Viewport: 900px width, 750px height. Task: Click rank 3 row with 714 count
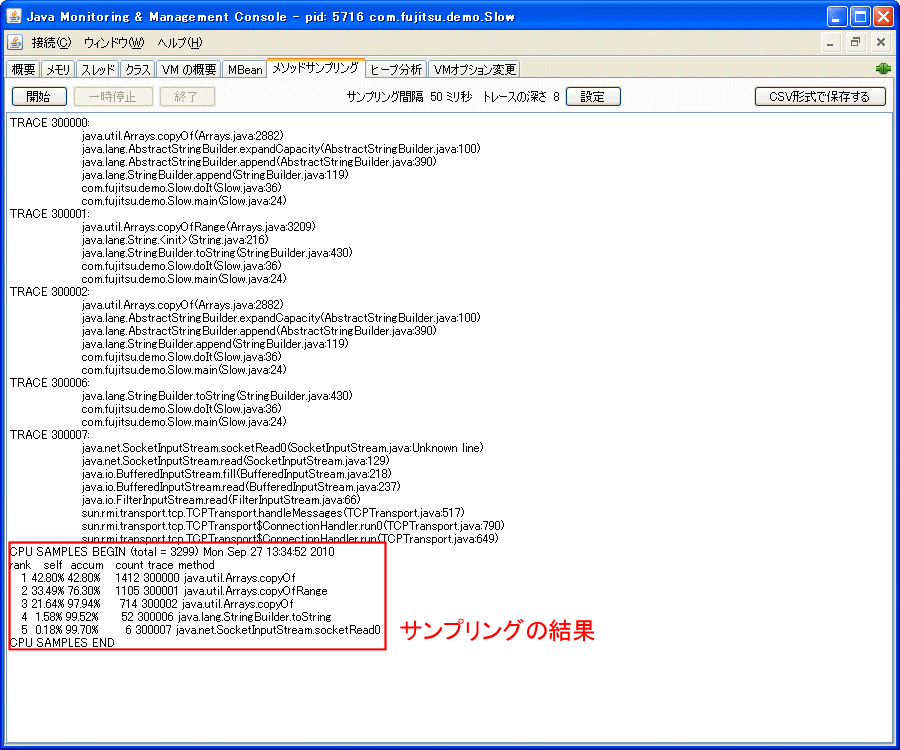pos(157,604)
